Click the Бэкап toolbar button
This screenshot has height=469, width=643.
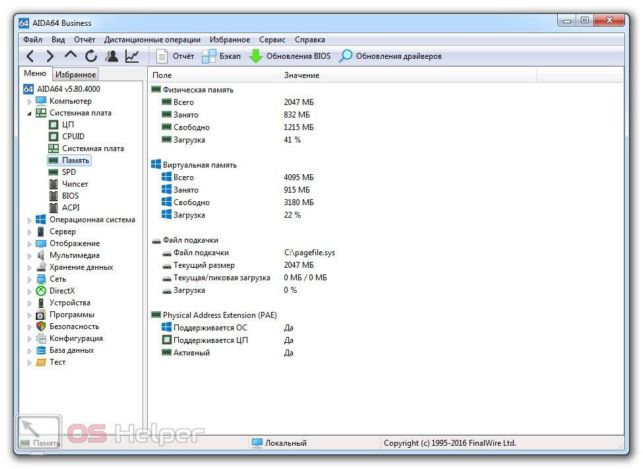click(221, 56)
